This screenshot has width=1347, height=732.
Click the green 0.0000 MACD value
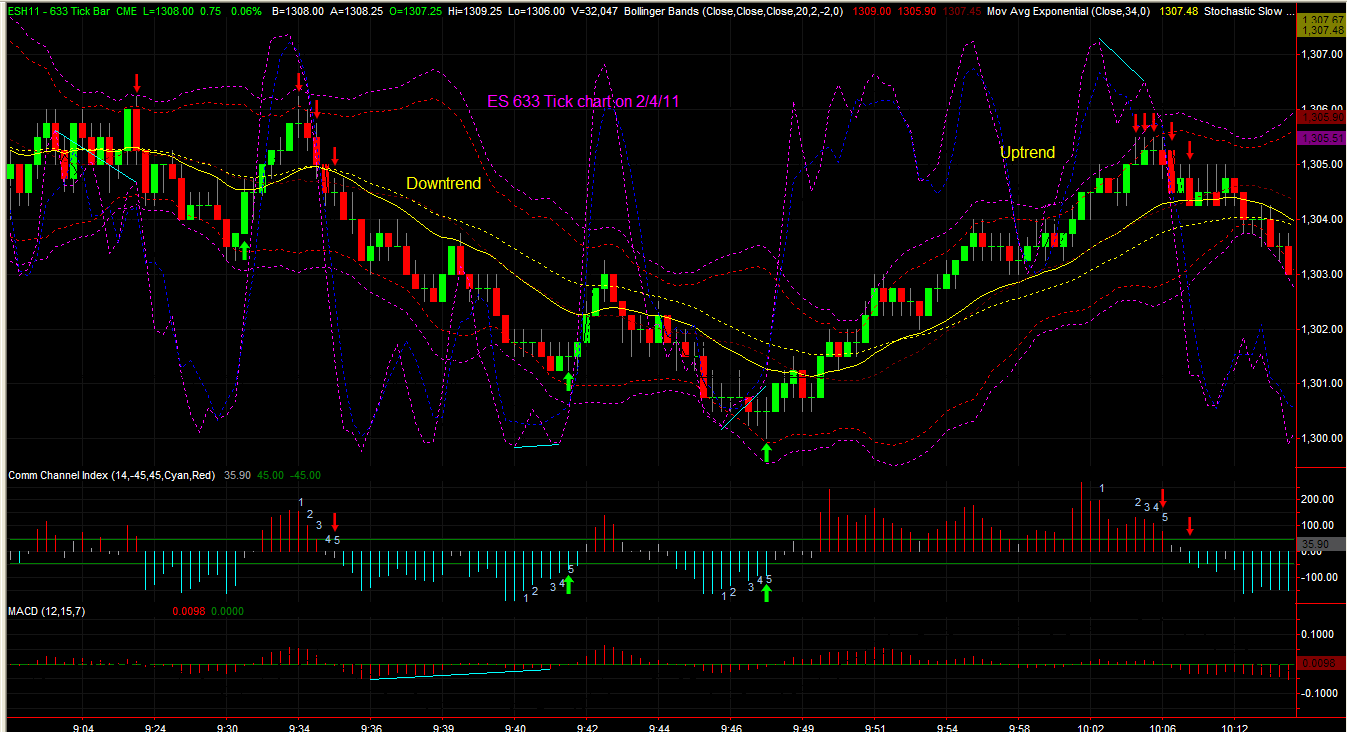pos(226,611)
